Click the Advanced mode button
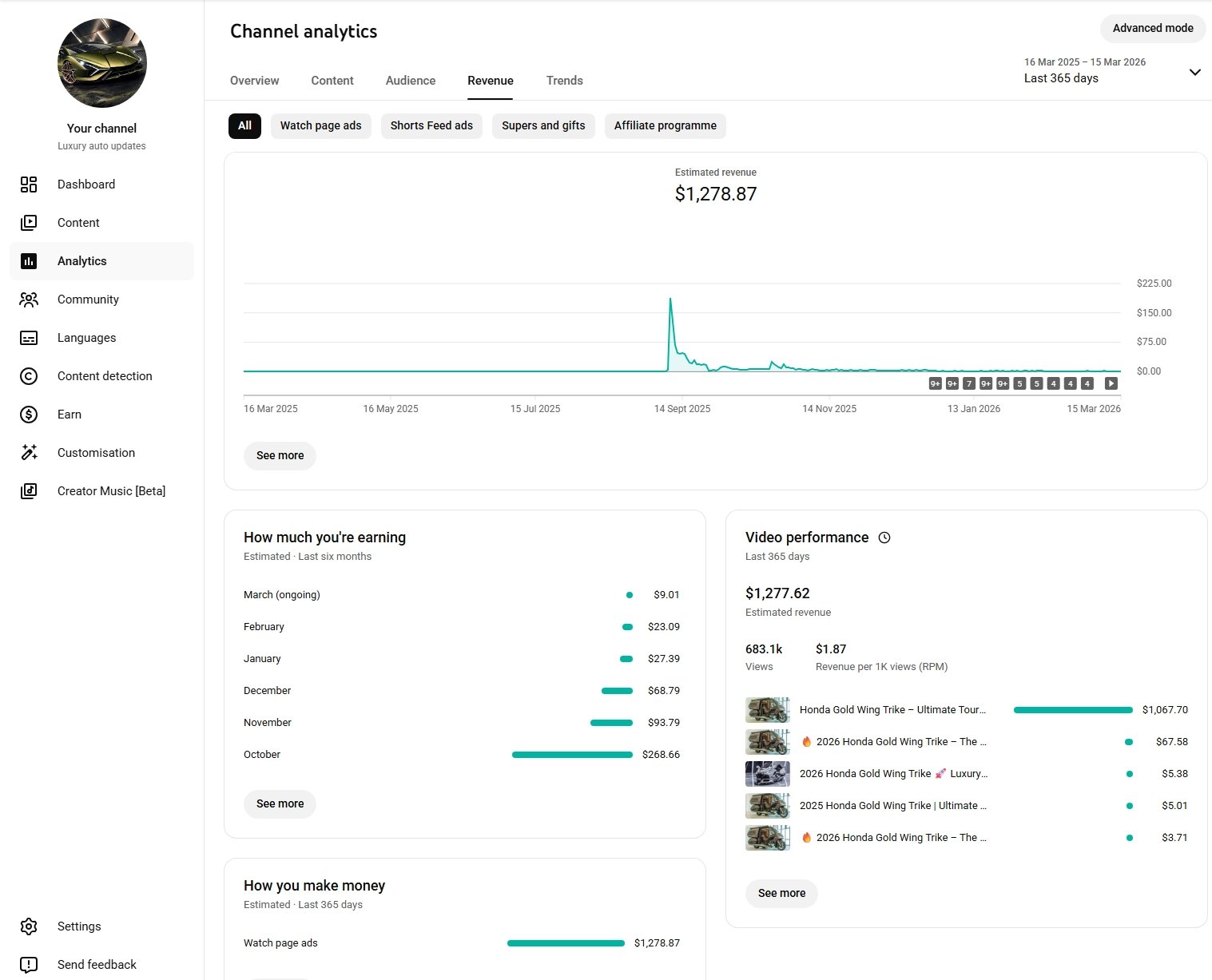Screen dimensions: 1212x980 [1152, 28]
